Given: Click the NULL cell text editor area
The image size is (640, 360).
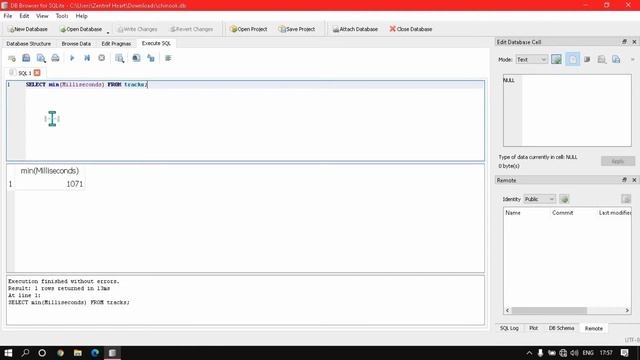Looking at the screenshot, I should tap(567, 110).
